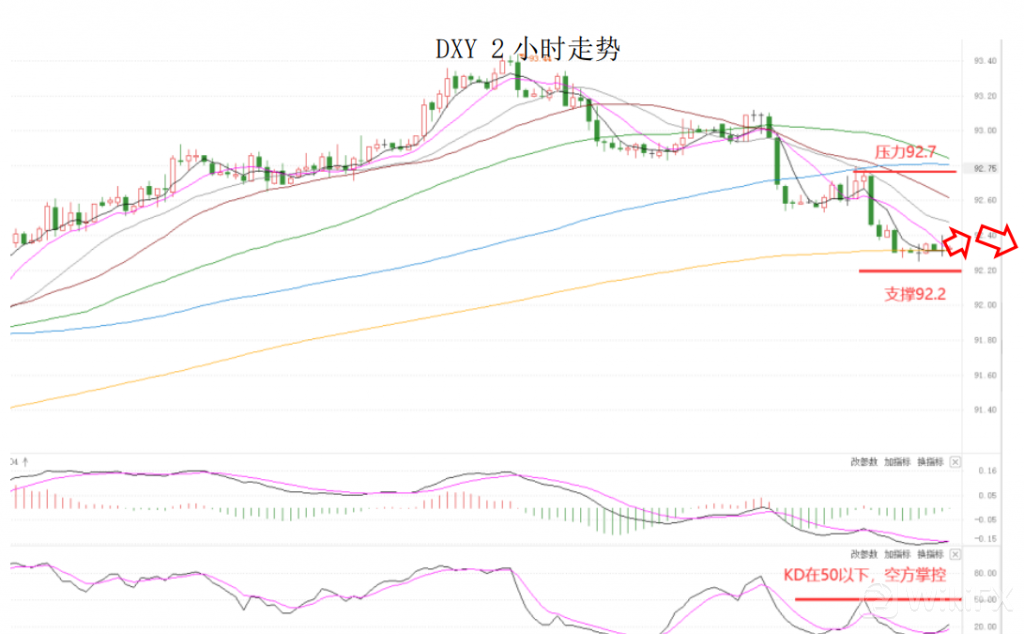Close the KD indicator panel
The width and height of the screenshot is (1024, 634).
click(954, 553)
